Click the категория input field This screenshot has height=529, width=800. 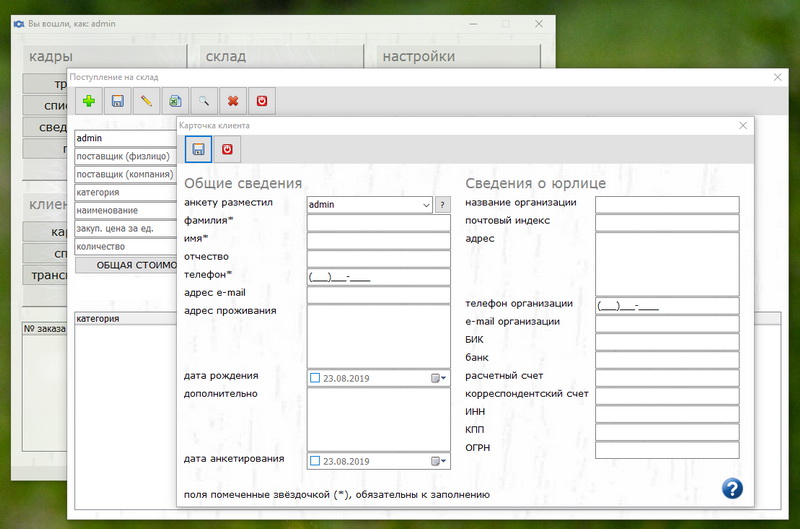126,192
